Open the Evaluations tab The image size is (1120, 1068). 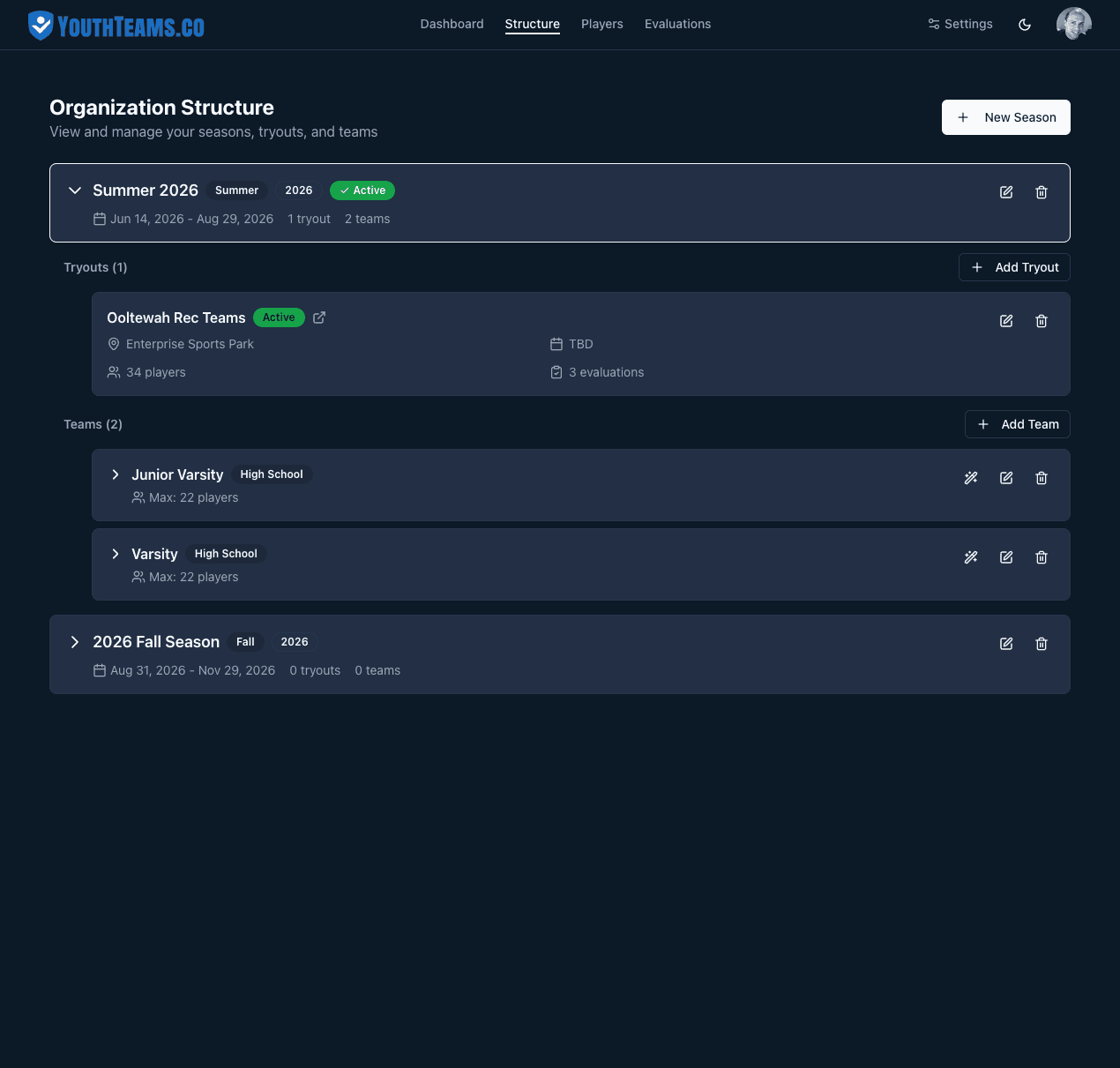coord(677,24)
